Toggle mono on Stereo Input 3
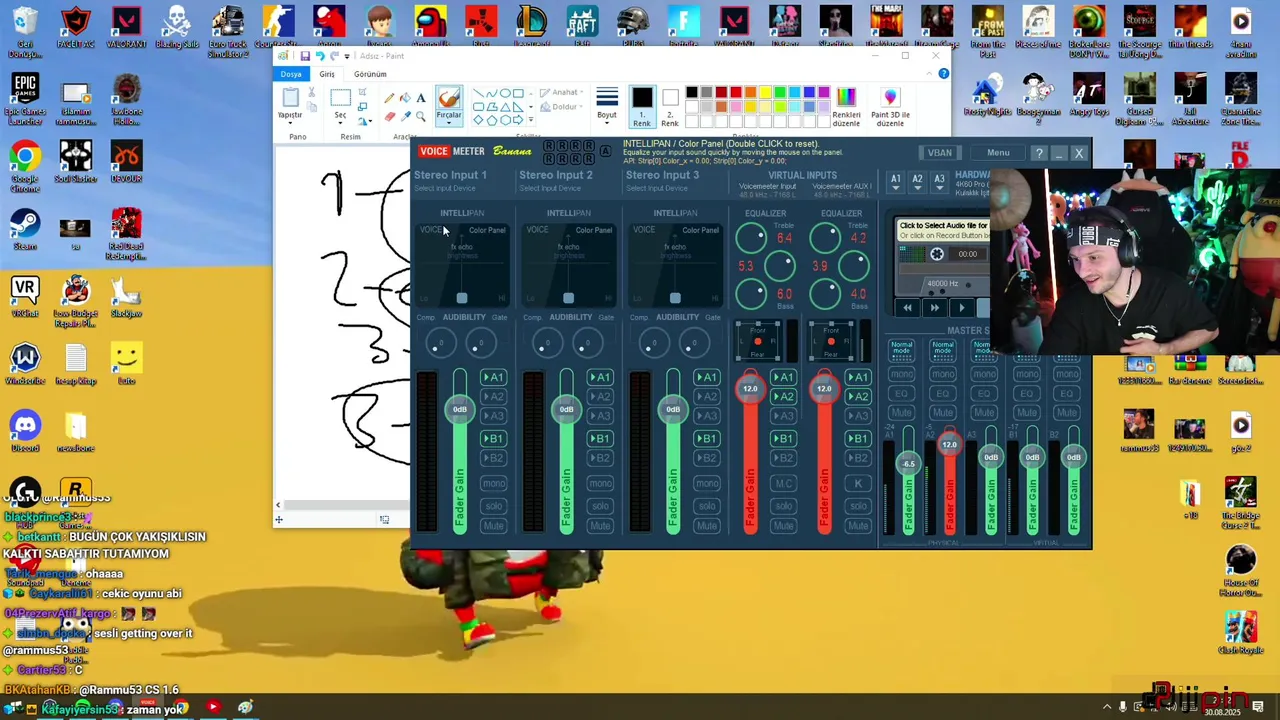This screenshot has height=720, width=1280. click(x=707, y=483)
